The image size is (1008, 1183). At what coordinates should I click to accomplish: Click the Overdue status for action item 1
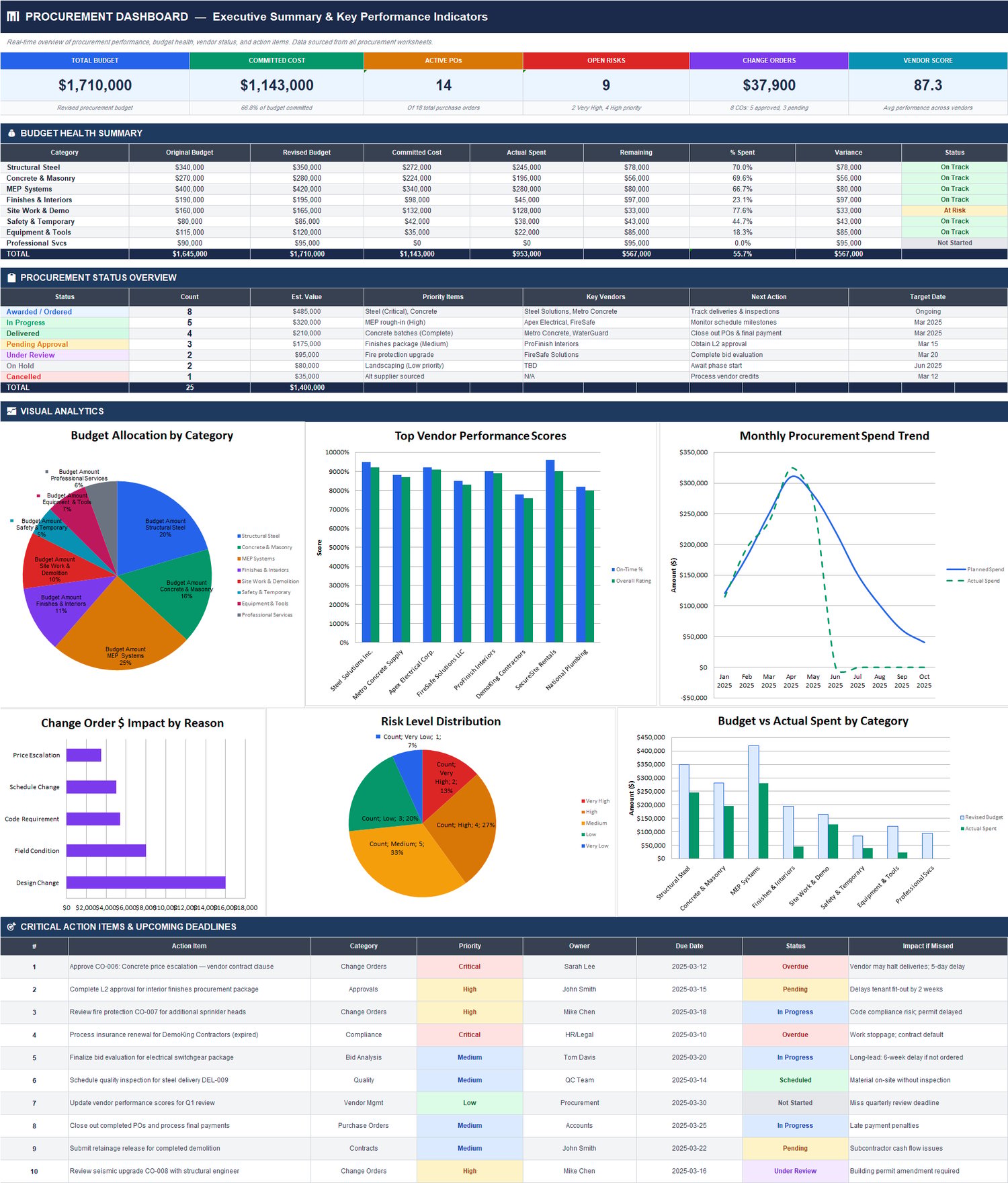coord(795,967)
